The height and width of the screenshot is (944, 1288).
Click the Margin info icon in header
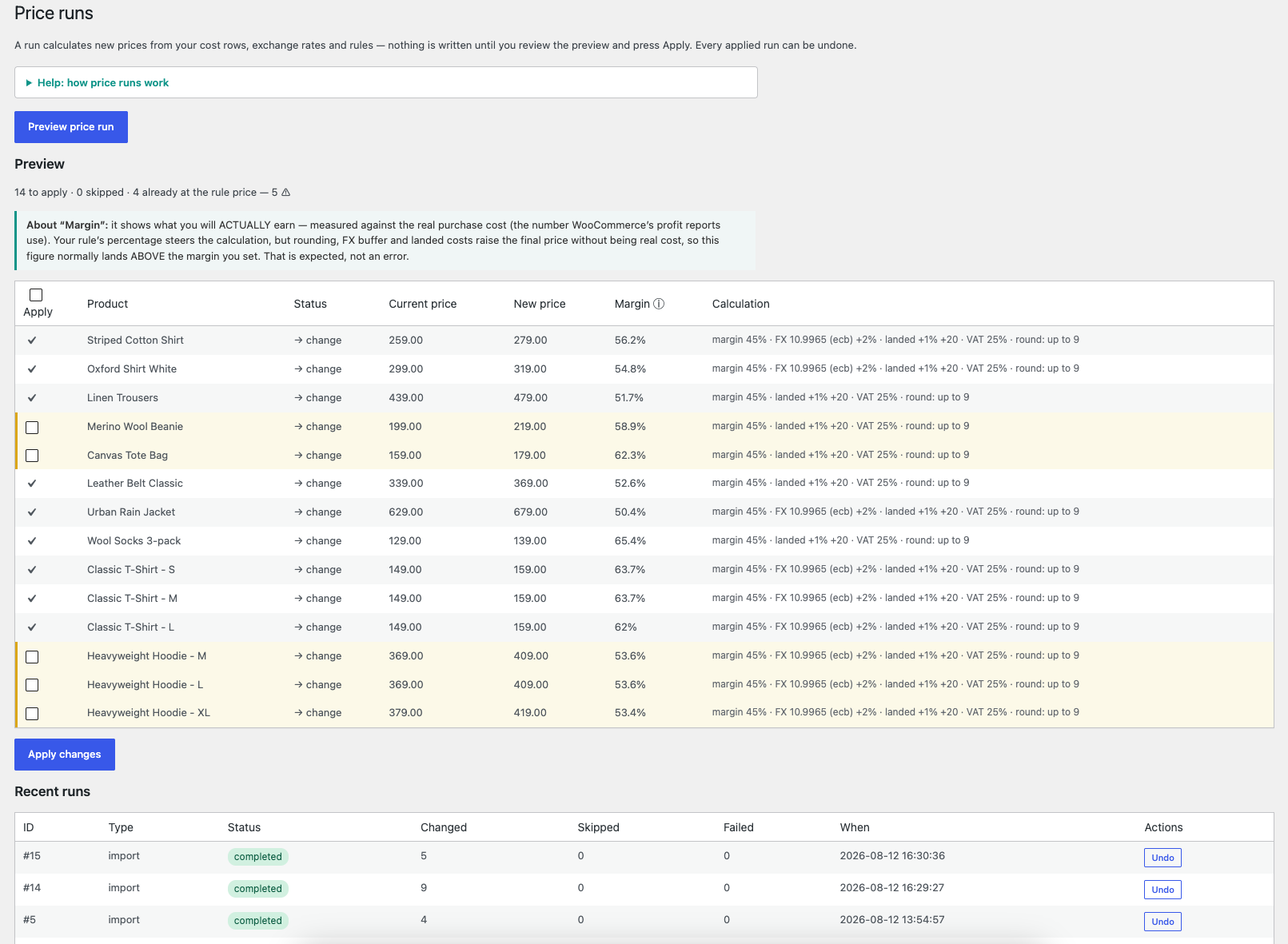(x=659, y=304)
